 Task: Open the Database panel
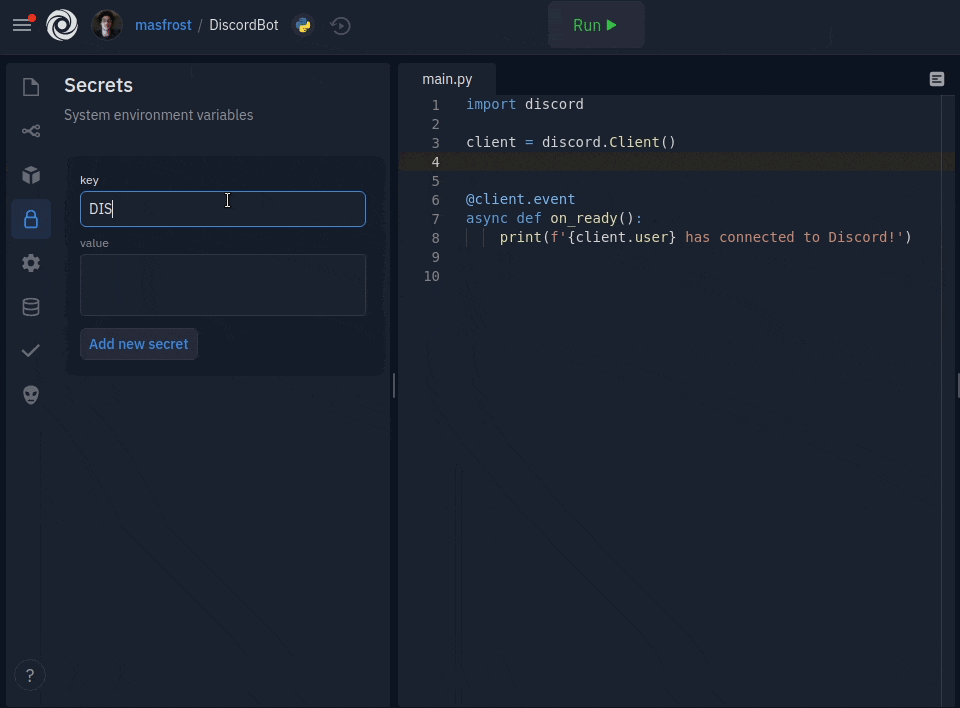tap(31, 307)
